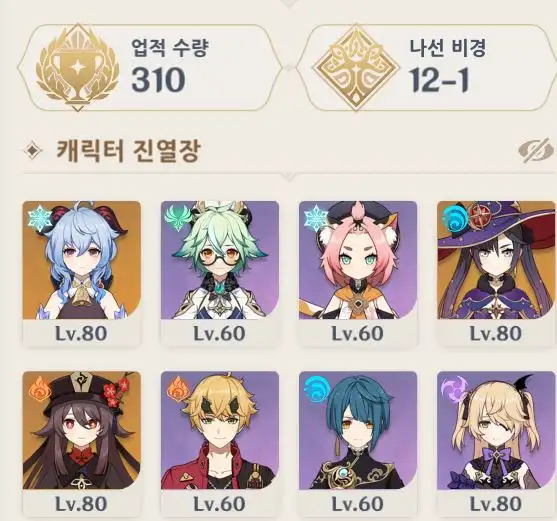The image size is (557, 521).
Task: Click Ganyu's Cryo snowflake element icon
Action: pos(40,218)
